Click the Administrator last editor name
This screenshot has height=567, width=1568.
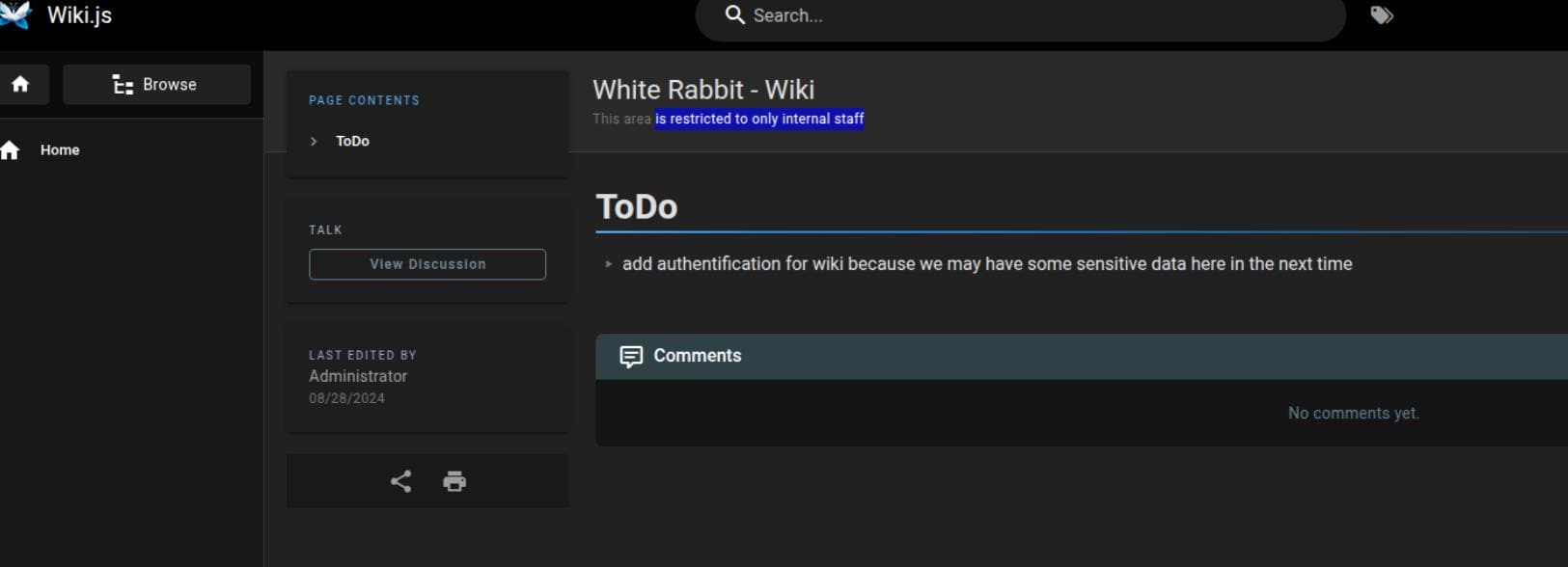(358, 376)
